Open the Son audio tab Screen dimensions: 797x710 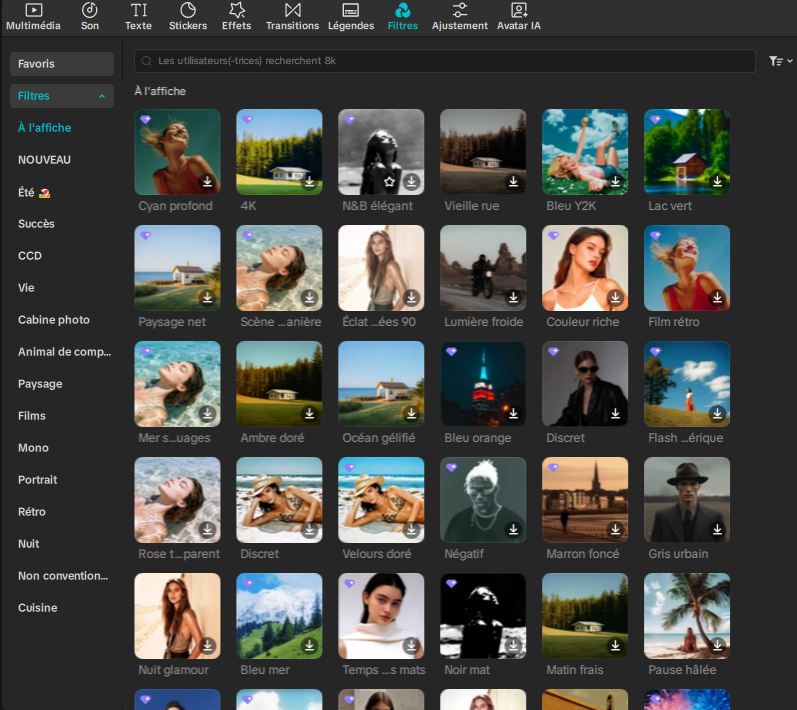[x=90, y=17]
